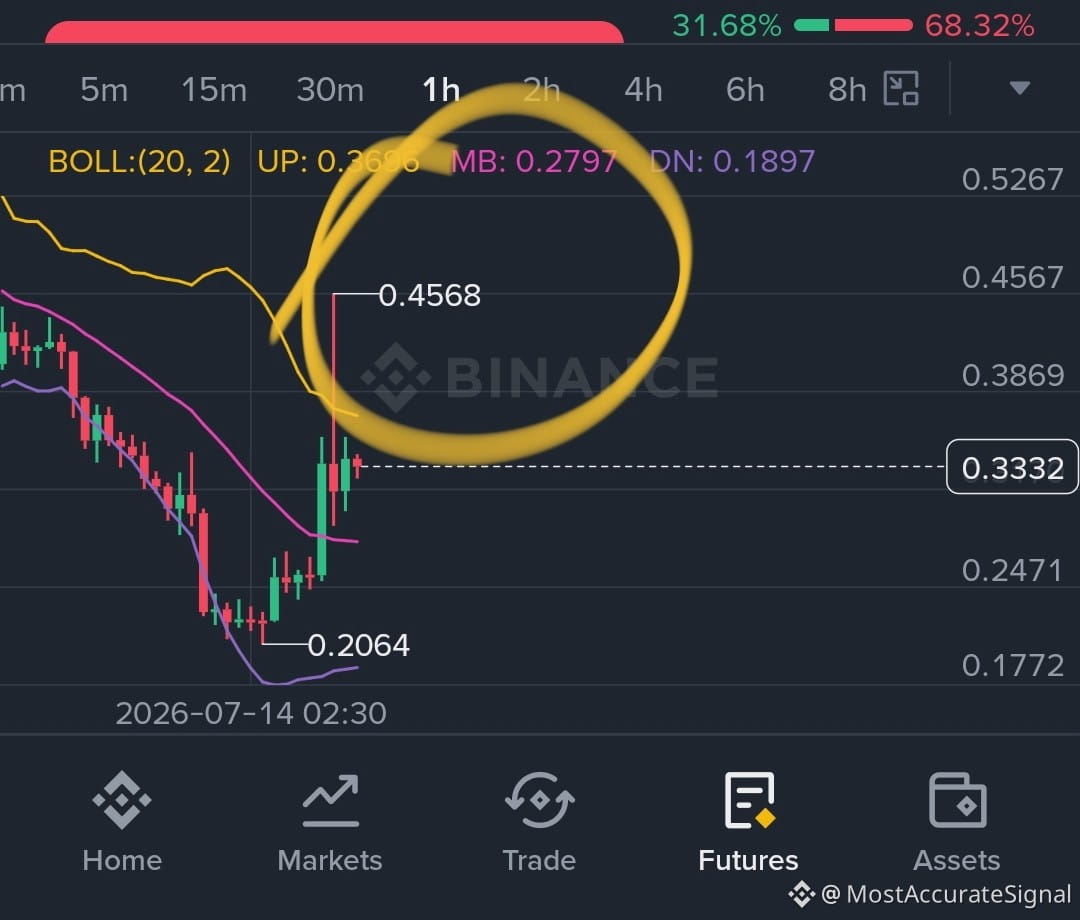
Task: Tap the long/short ratio bar
Action: click(853, 25)
